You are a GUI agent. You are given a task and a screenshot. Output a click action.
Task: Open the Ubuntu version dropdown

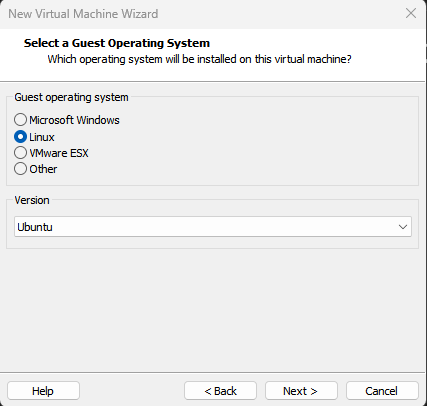point(213,227)
